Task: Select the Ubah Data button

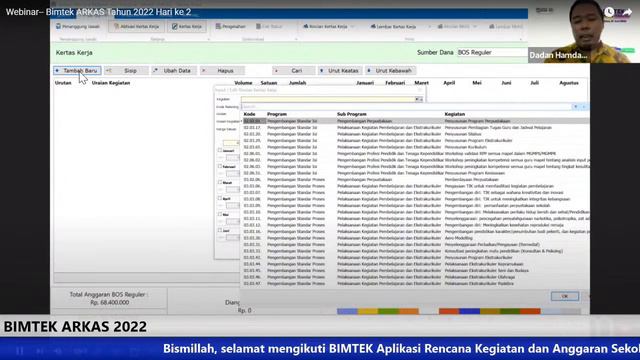Action: [173, 71]
